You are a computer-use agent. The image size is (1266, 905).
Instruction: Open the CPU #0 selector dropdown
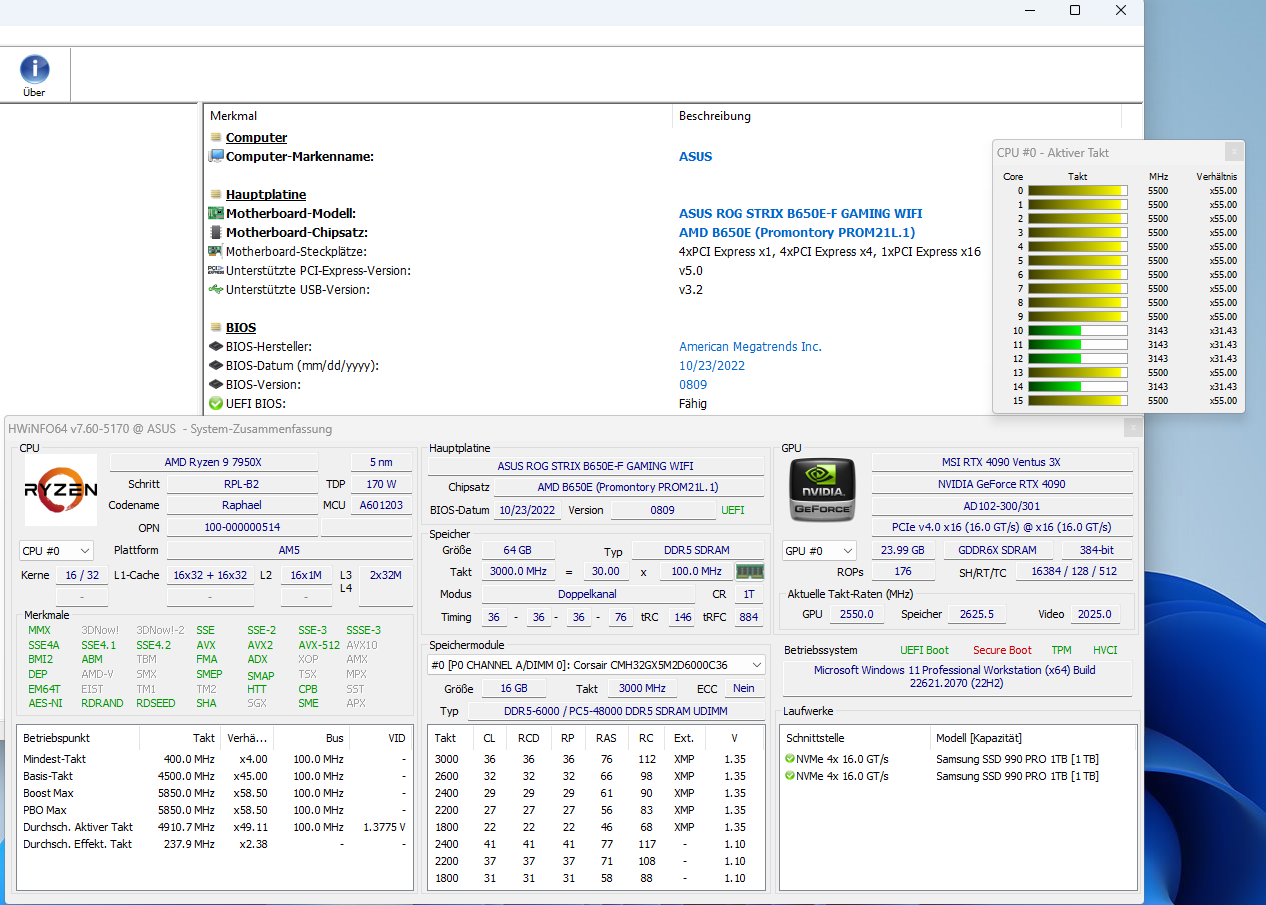coord(56,550)
